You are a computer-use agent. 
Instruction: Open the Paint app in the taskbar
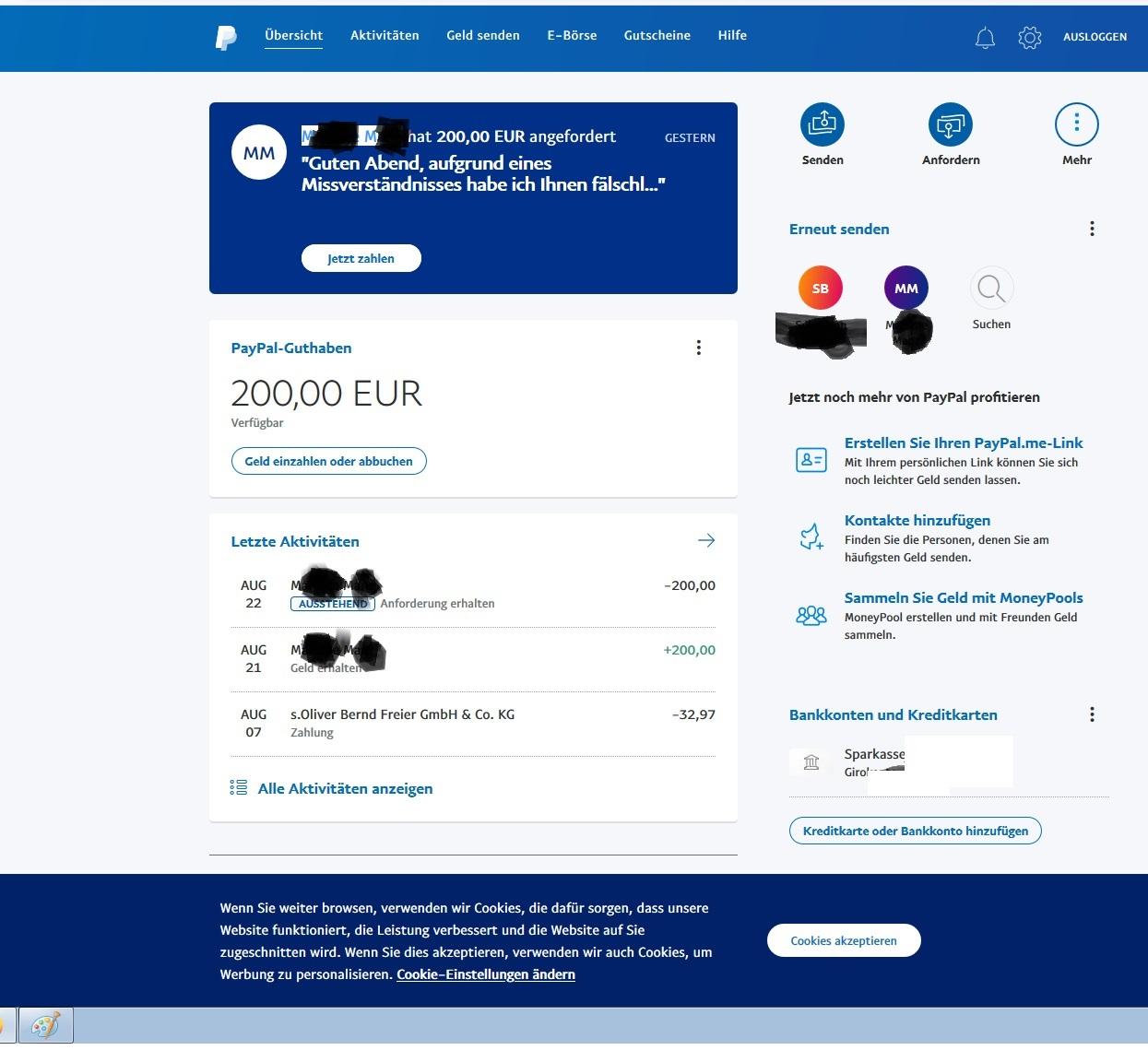point(45,1026)
